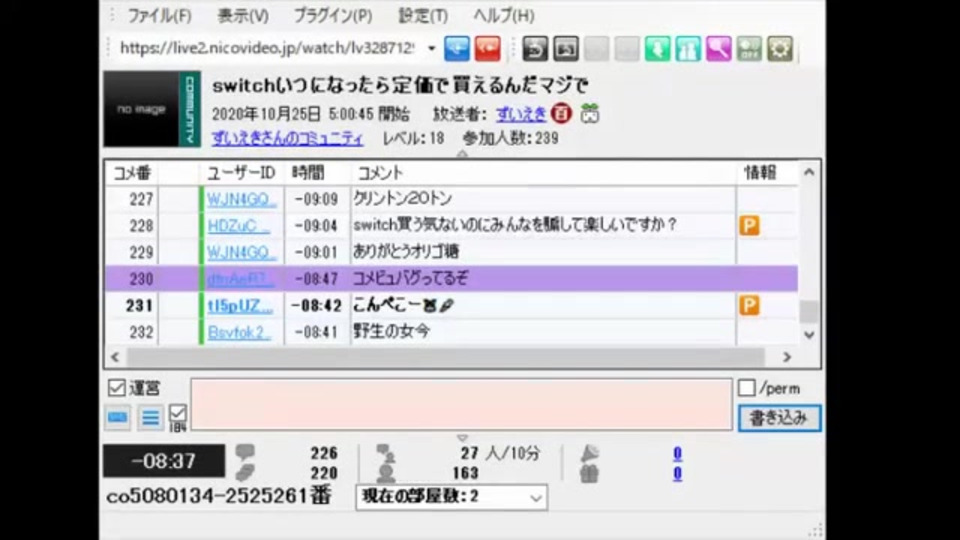Collapse the comment input area with the lower triangle
960x540 pixels.
click(462, 438)
